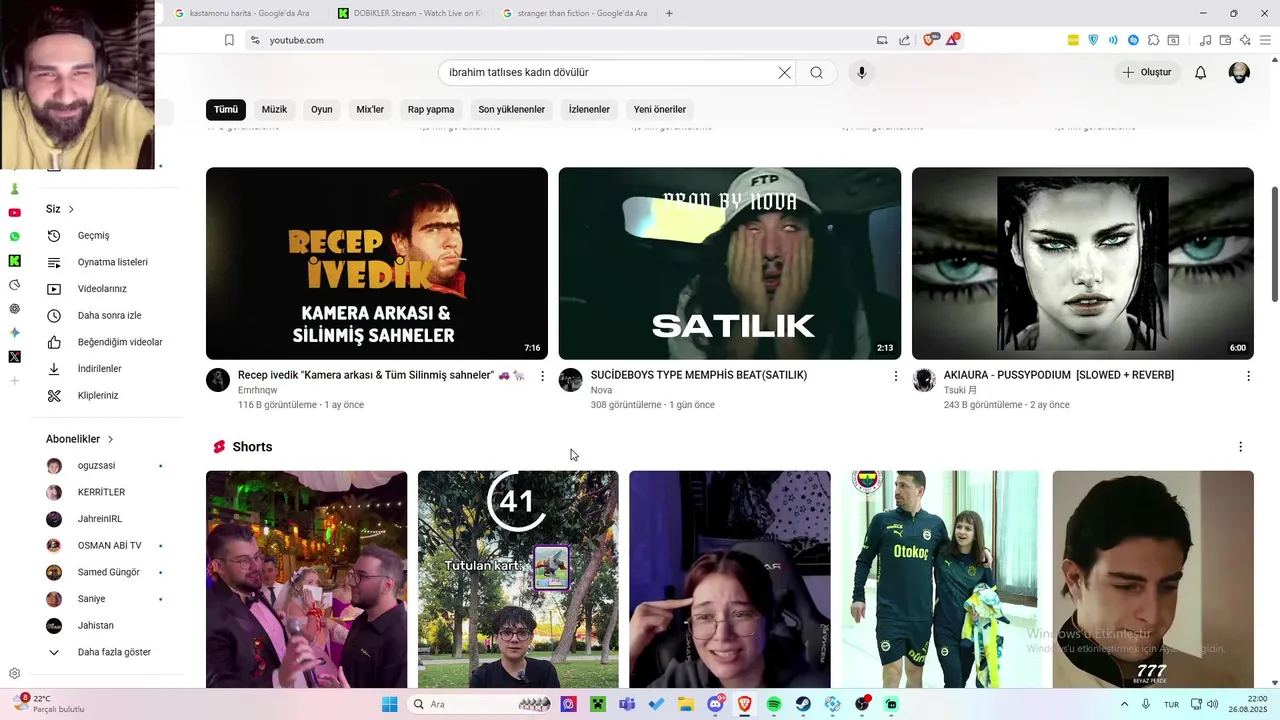The width and height of the screenshot is (1280, 720).
Task: Clear the YouTube search text
Action: pos(784,72)
